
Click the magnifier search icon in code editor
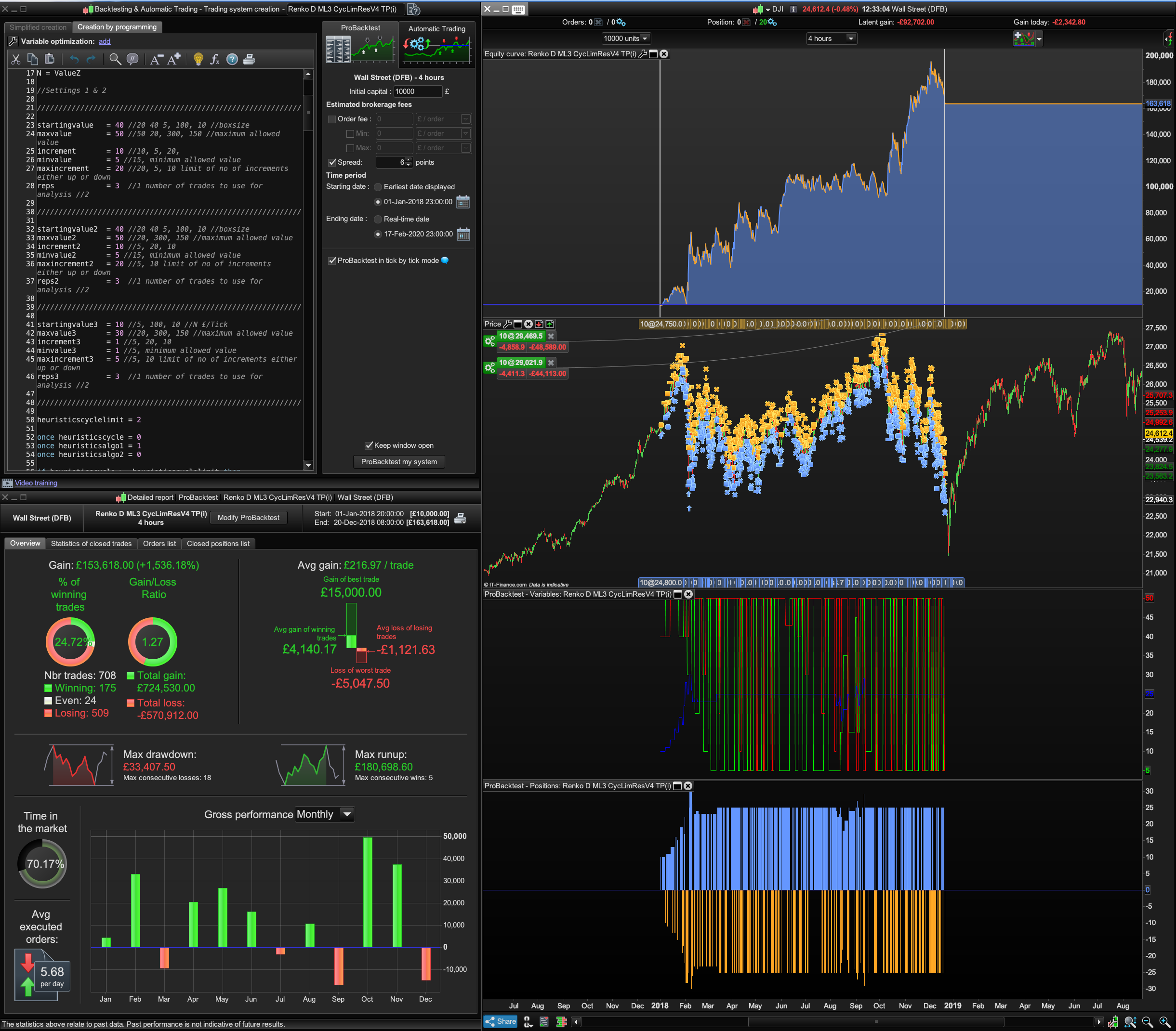click(x=115, y=59)
